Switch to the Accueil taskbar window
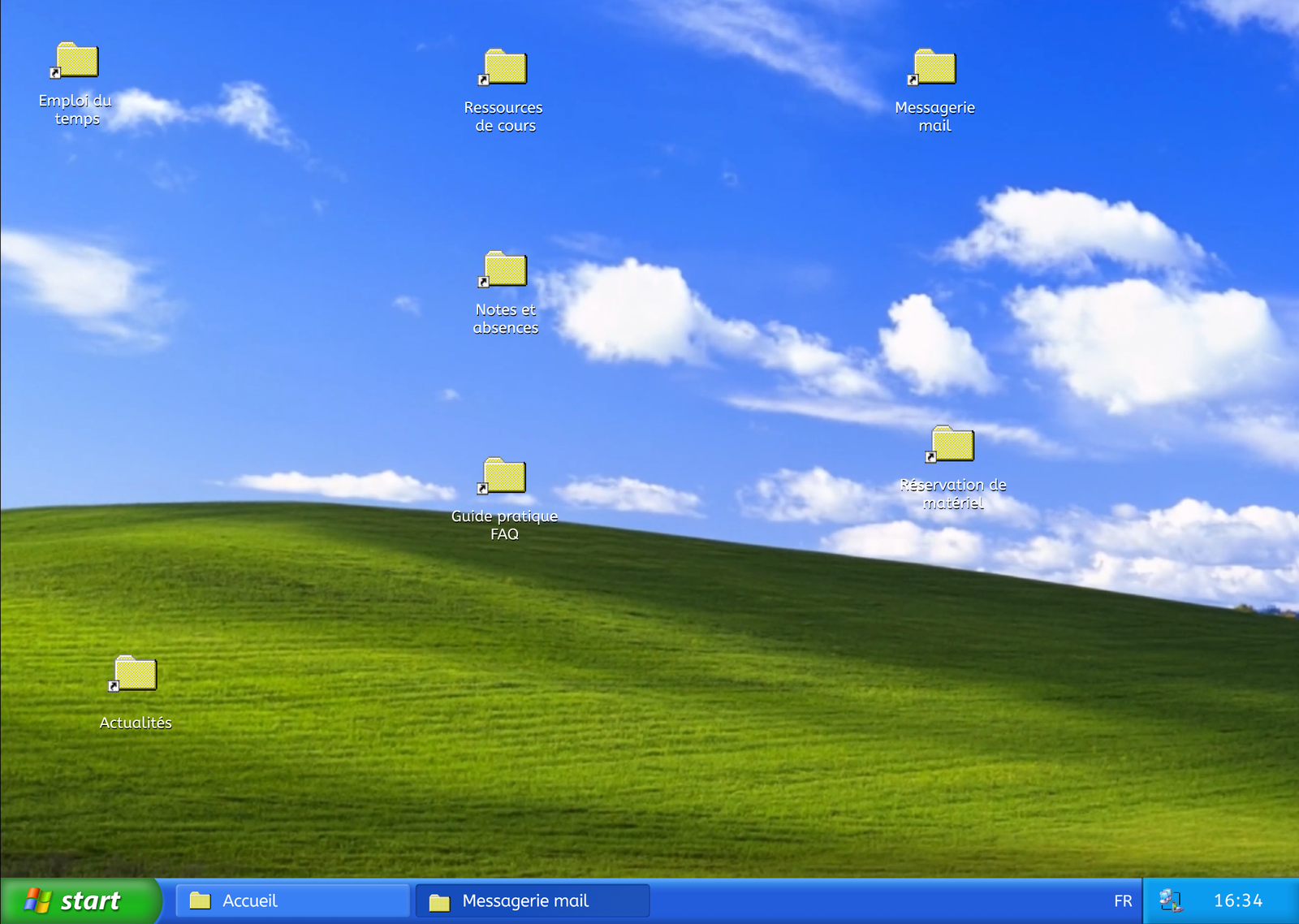Image resolution: width=1299 pixels, height=924 pixels. coord(292,900)
